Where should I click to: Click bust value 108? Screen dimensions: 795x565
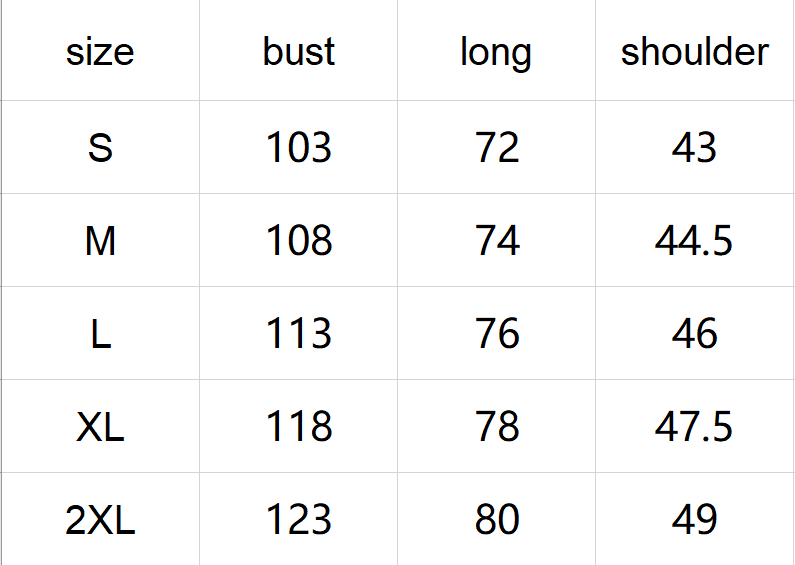pyautogui.click(x=298, y=241)
